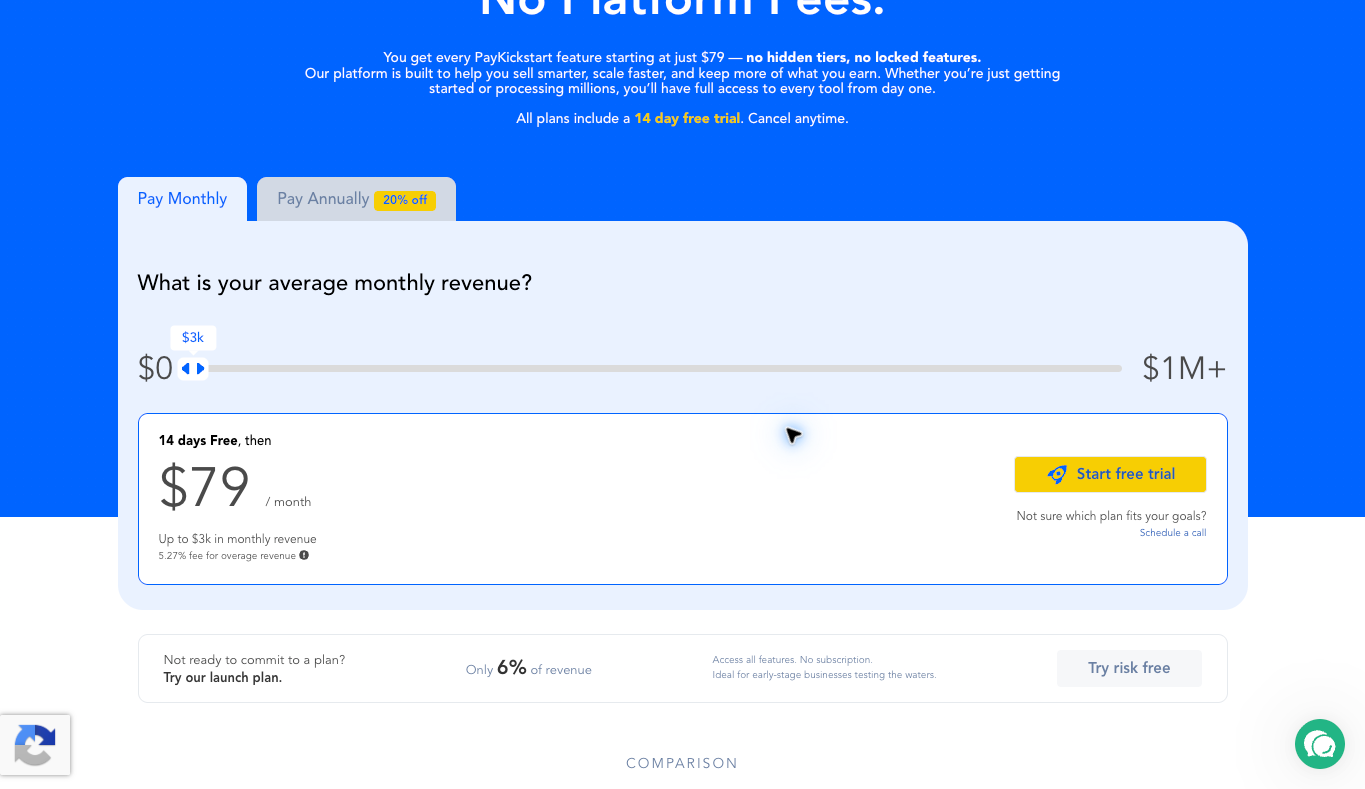
Task: Click the $0 slider minimum label
Action: tap(155, 369)
